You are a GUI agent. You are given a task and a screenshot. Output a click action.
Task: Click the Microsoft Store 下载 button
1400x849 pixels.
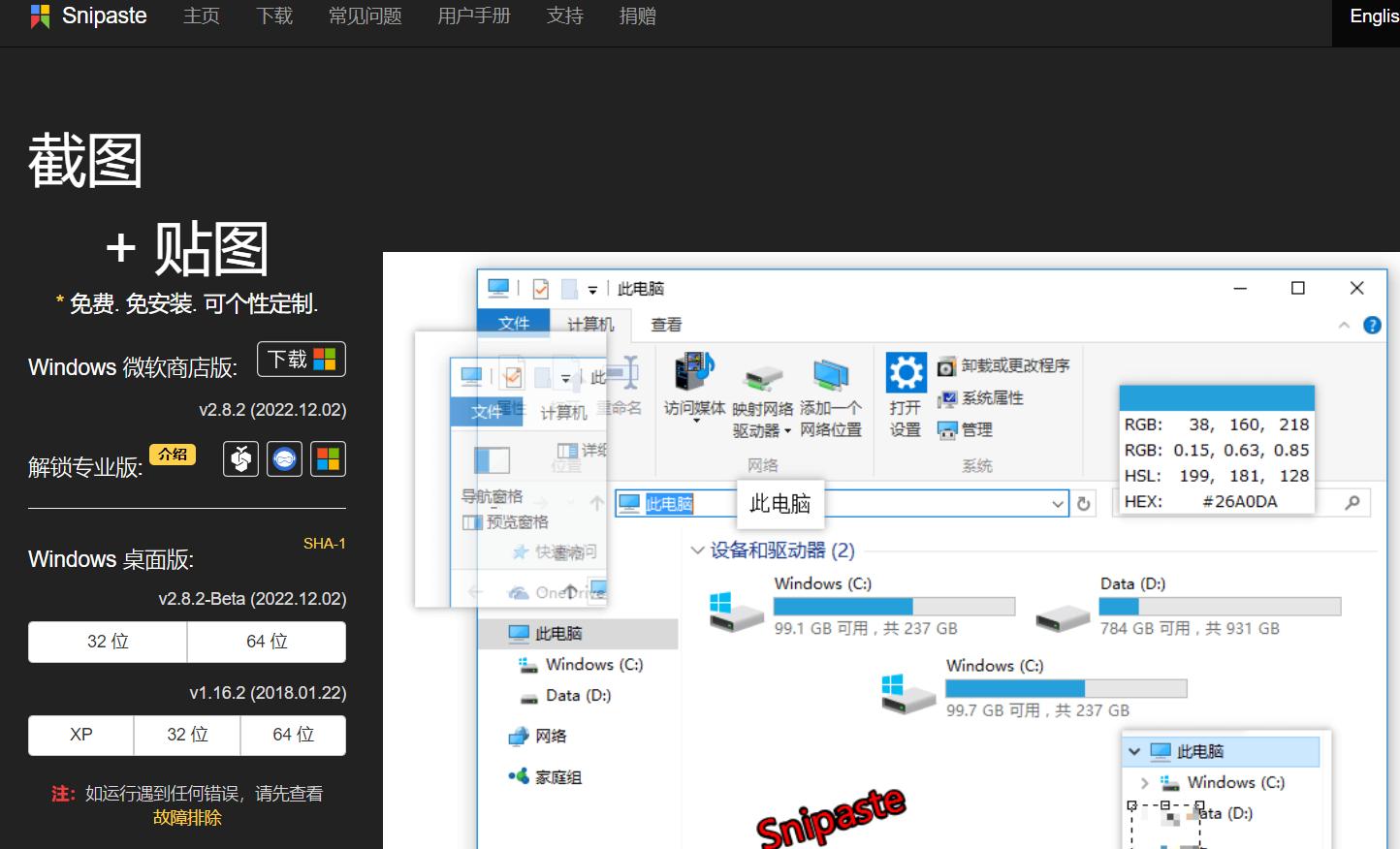pyautogui.click(x=301, y=360)
